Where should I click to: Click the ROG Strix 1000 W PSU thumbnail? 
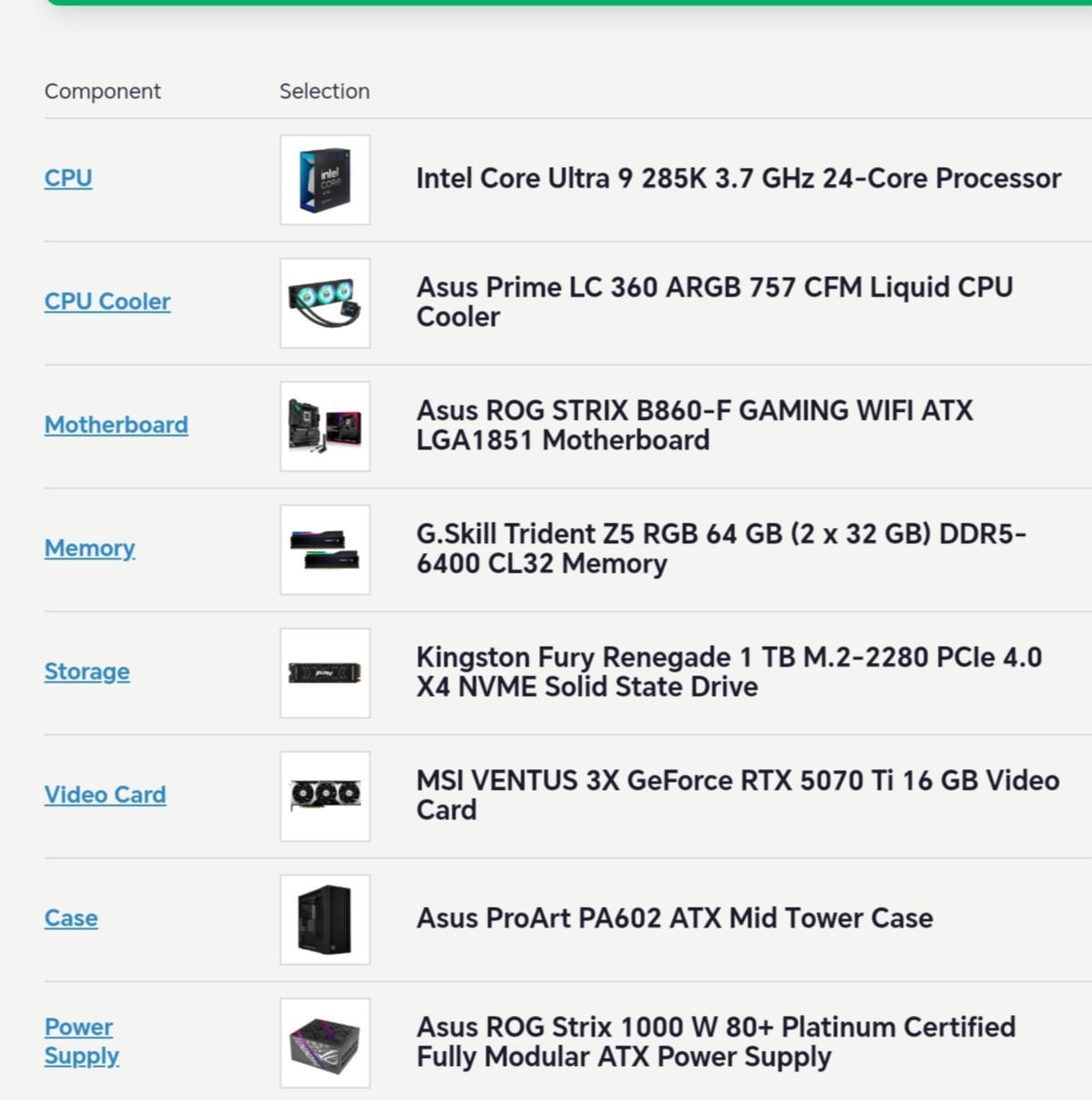325,1043
